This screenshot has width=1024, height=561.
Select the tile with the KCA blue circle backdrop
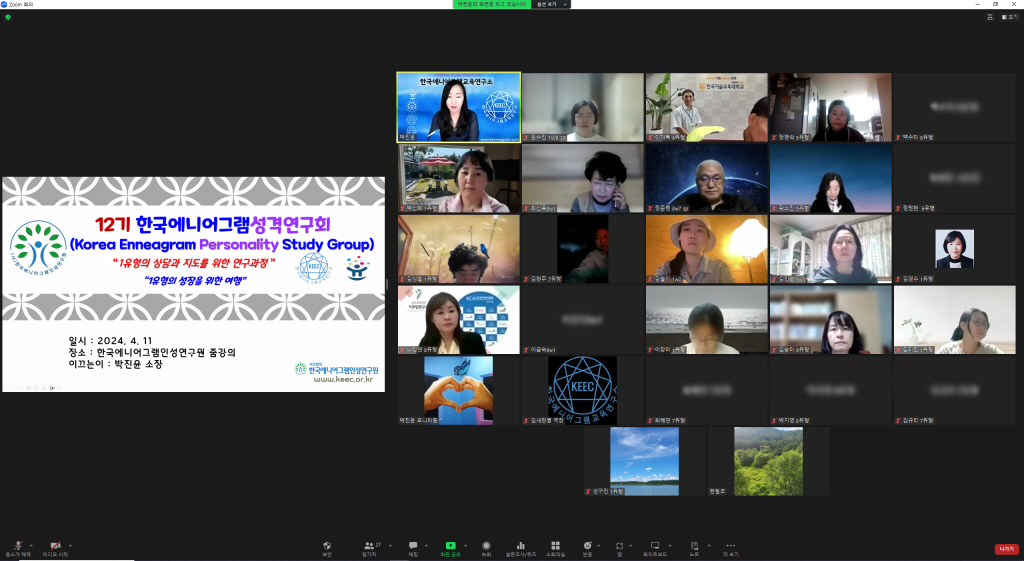(x=458, y=319)
